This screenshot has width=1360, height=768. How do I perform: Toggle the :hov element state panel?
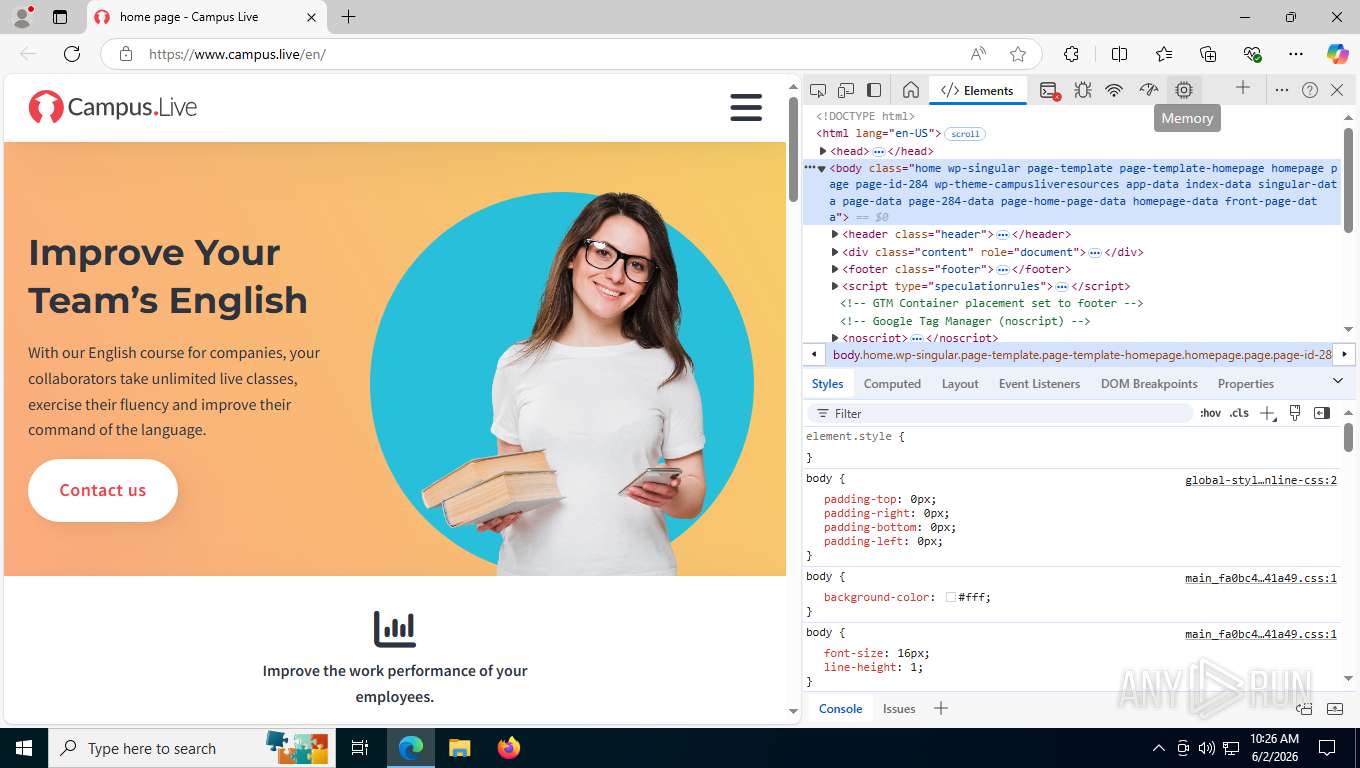1210,413
